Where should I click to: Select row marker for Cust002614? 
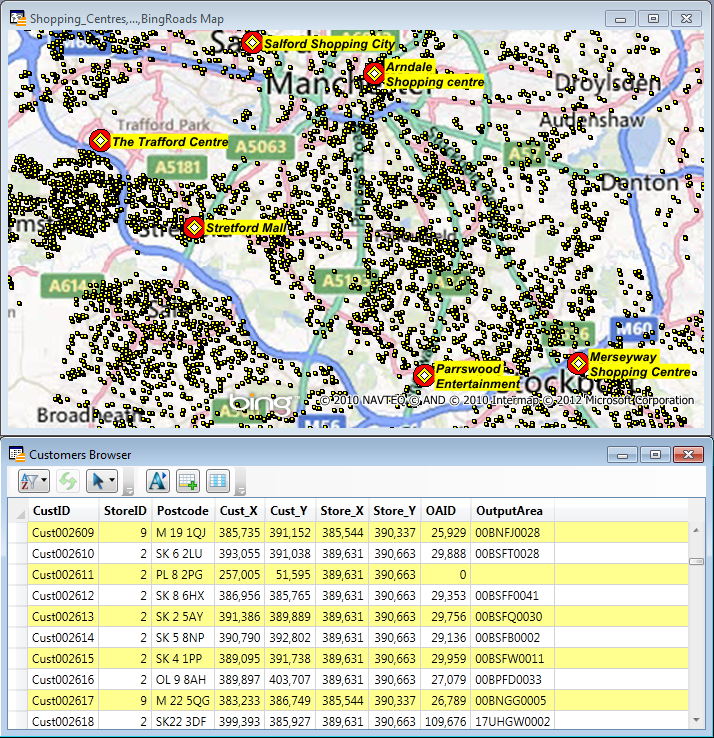point(18,637)
